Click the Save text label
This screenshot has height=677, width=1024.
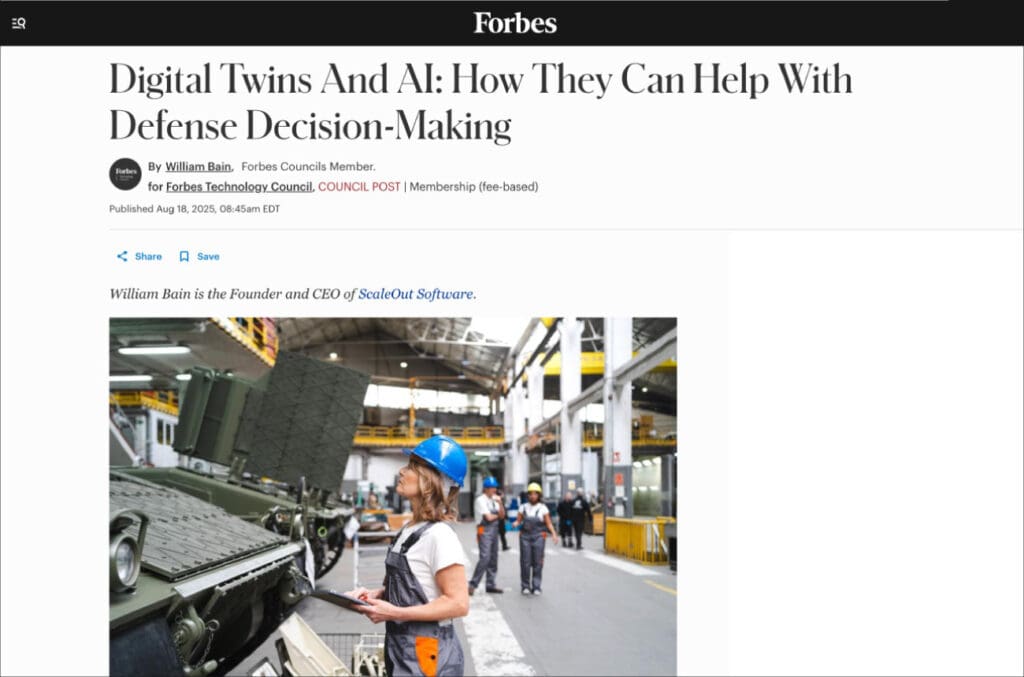pyautogui.click(x=208, y=257)
